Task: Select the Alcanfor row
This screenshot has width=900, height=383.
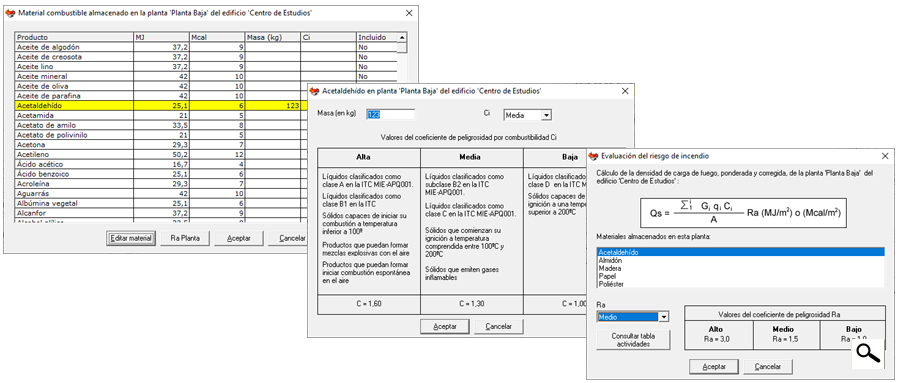Action: coord(161,213)
